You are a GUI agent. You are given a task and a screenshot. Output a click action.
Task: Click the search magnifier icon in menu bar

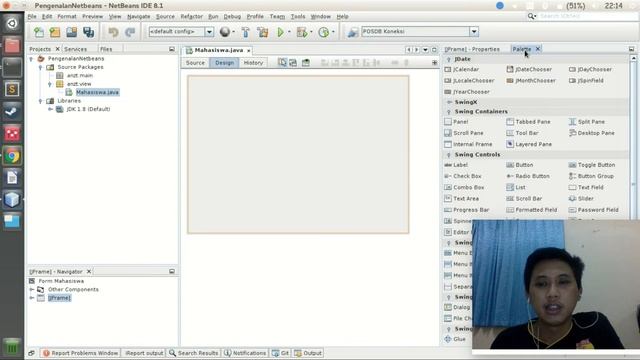pyautogui.click(x=531, y=16)
